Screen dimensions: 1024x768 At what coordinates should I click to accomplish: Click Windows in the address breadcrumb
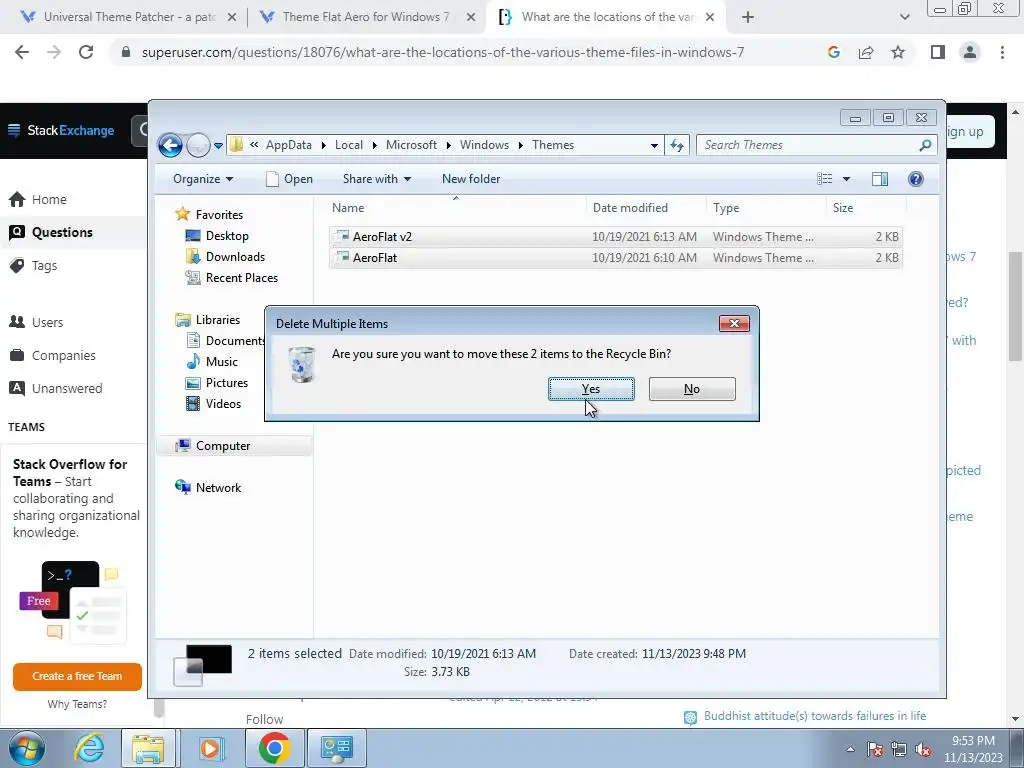point(484,145)
